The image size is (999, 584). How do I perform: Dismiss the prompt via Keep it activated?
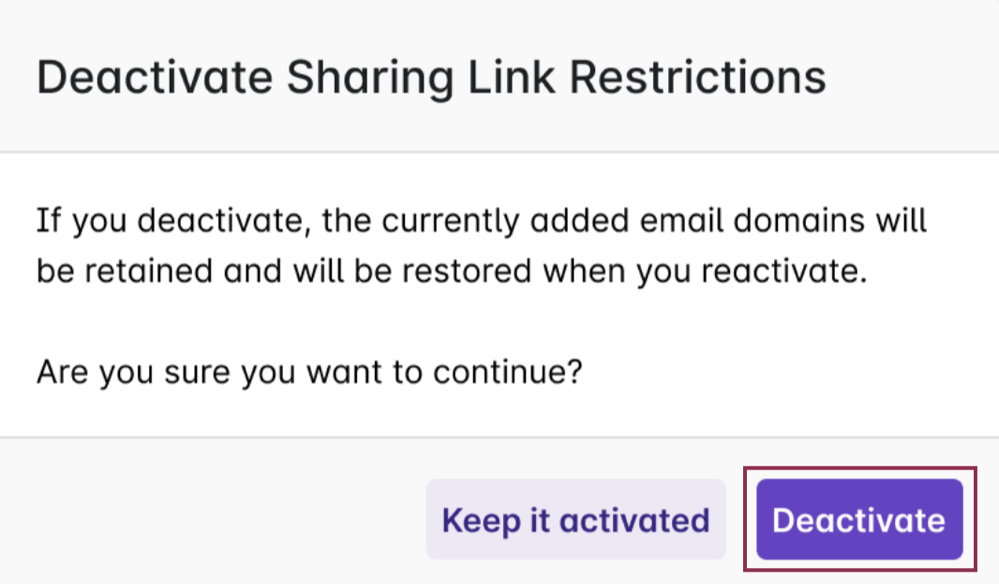576,519
